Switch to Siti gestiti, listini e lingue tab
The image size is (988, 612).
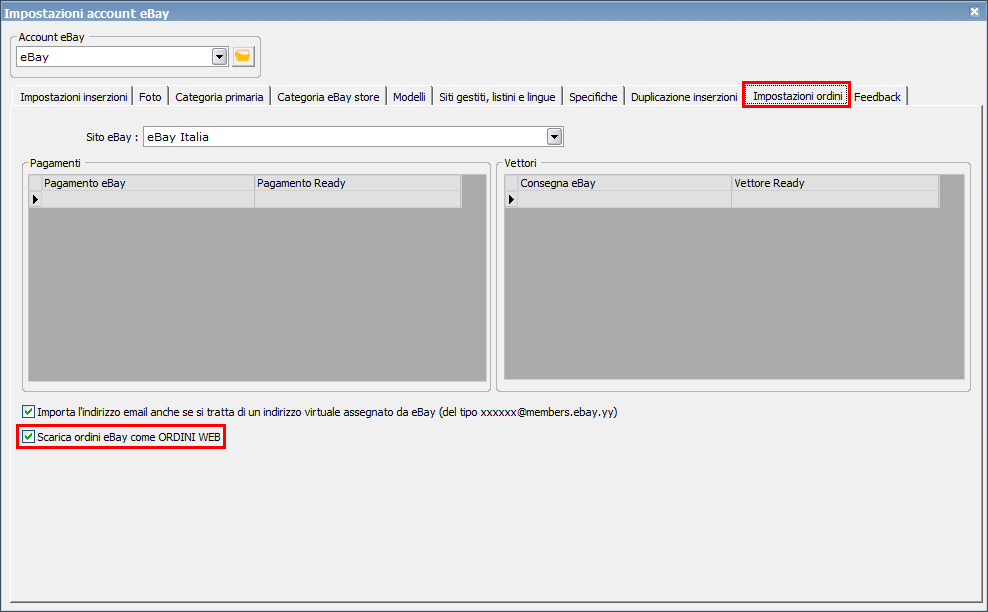click(x=497, y=96)
